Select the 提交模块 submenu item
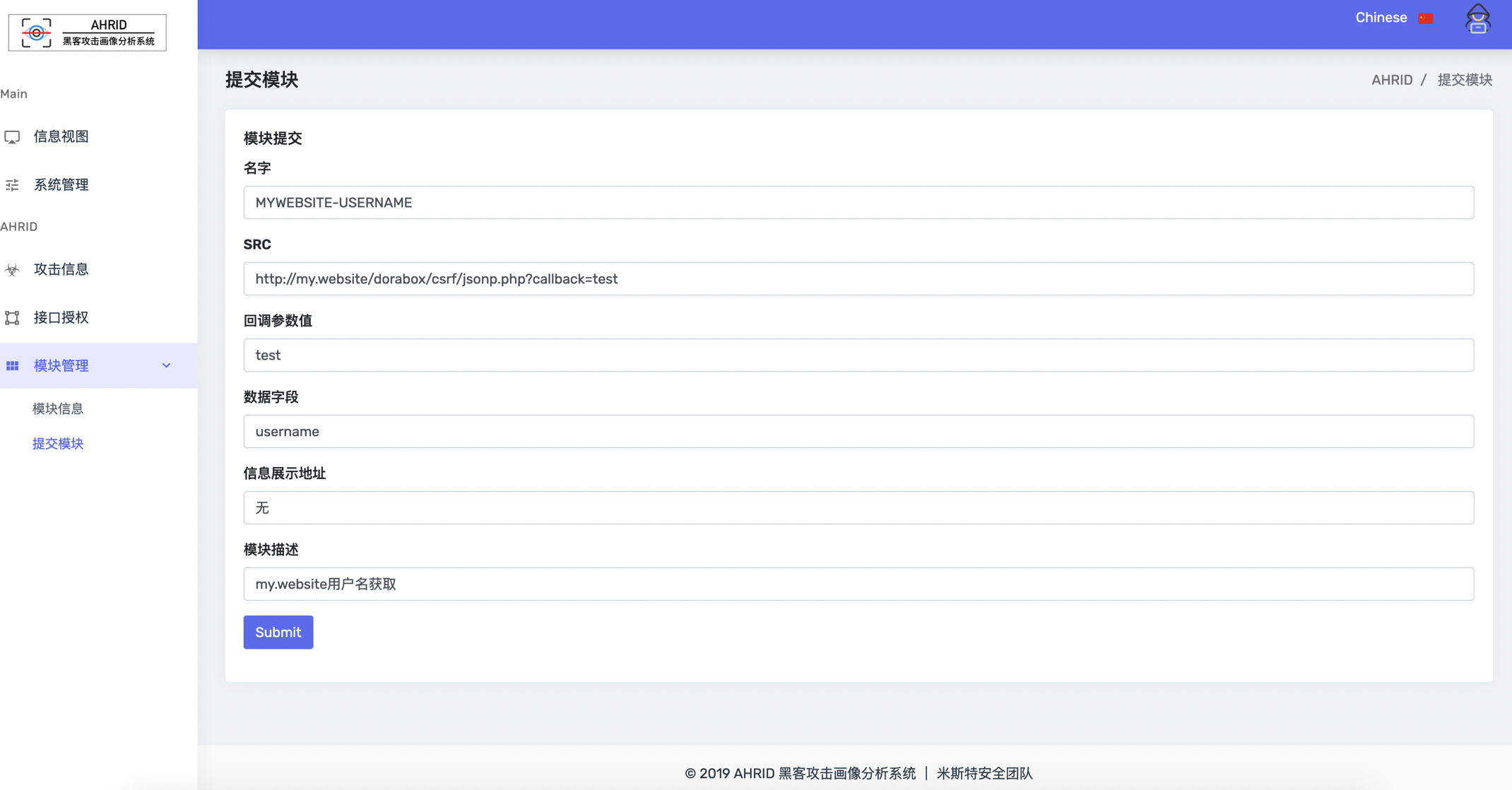 pos(58,444)
